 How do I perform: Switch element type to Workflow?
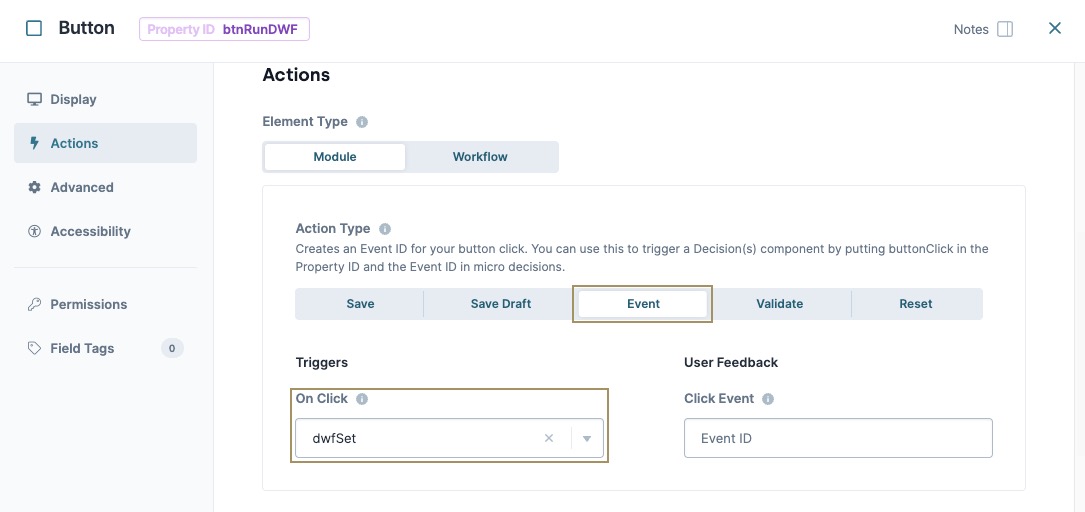(480, 157)
